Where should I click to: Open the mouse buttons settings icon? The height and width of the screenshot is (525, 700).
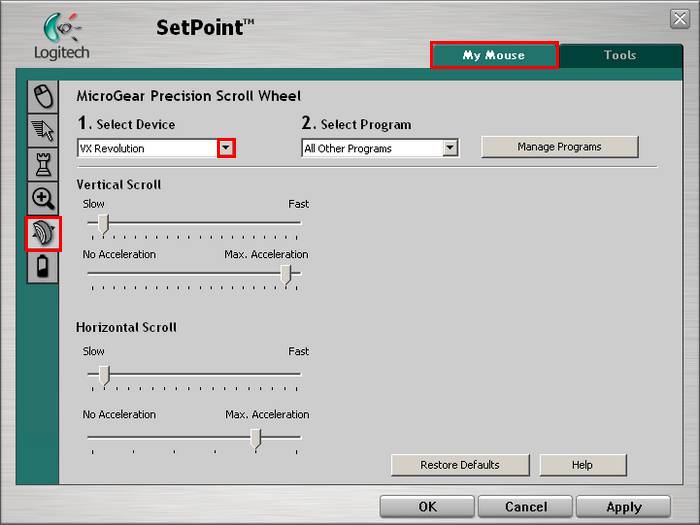(x=43, y=96)
